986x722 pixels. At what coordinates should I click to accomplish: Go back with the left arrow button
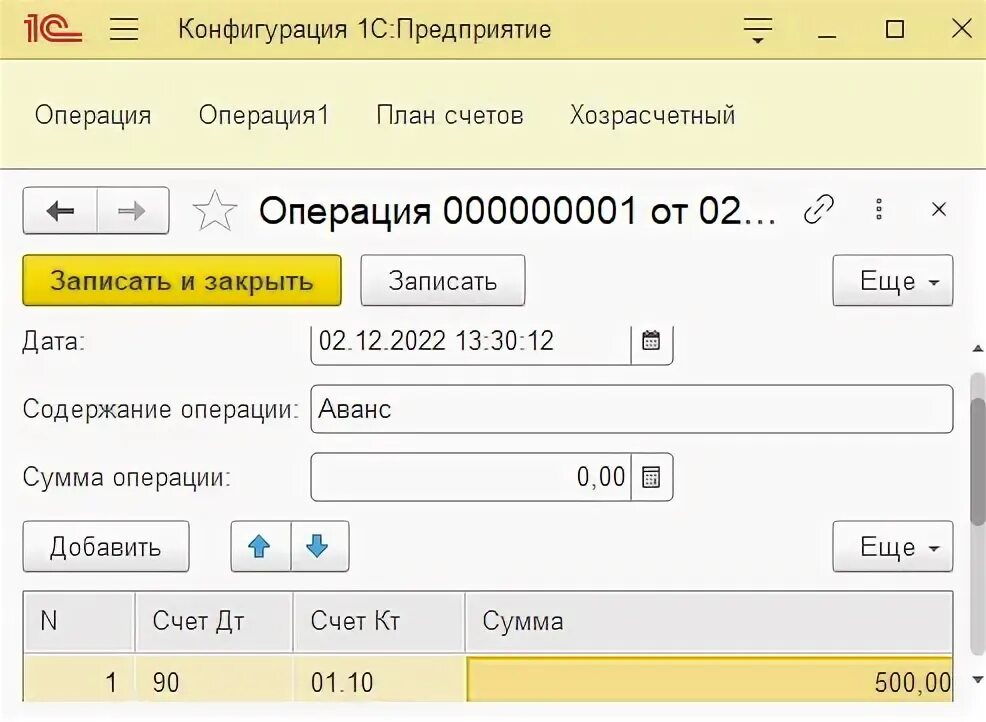(x=60, y=211)
